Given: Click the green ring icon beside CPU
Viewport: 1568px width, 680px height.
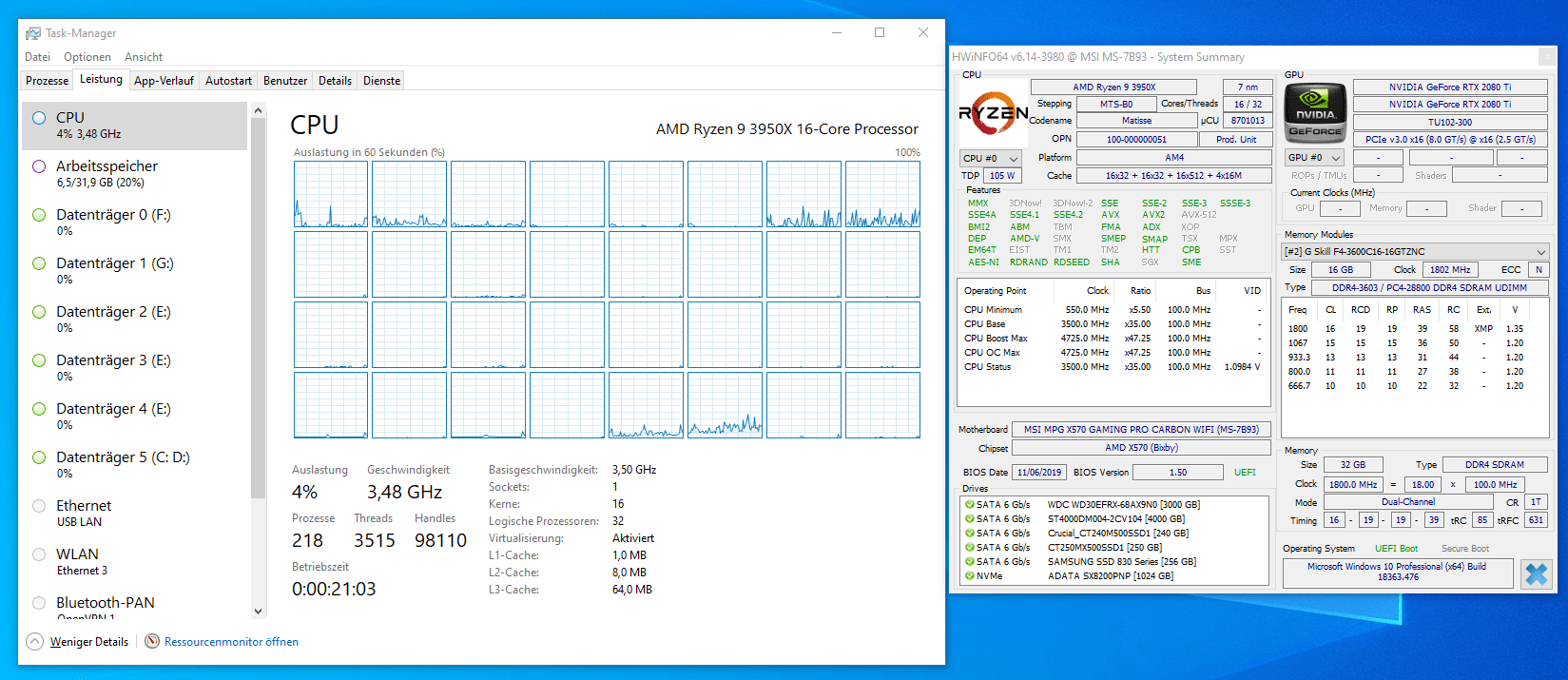Looking at the screenshot, I should pos(39,118).
